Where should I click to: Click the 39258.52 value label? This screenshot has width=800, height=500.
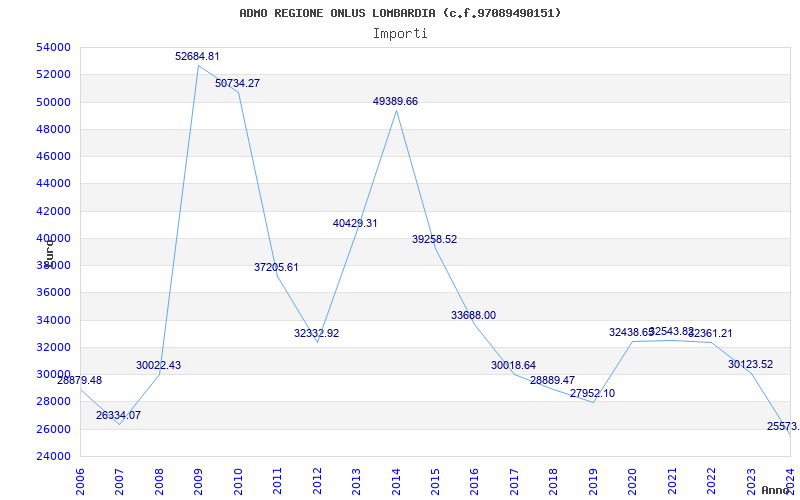coord(435,239)
